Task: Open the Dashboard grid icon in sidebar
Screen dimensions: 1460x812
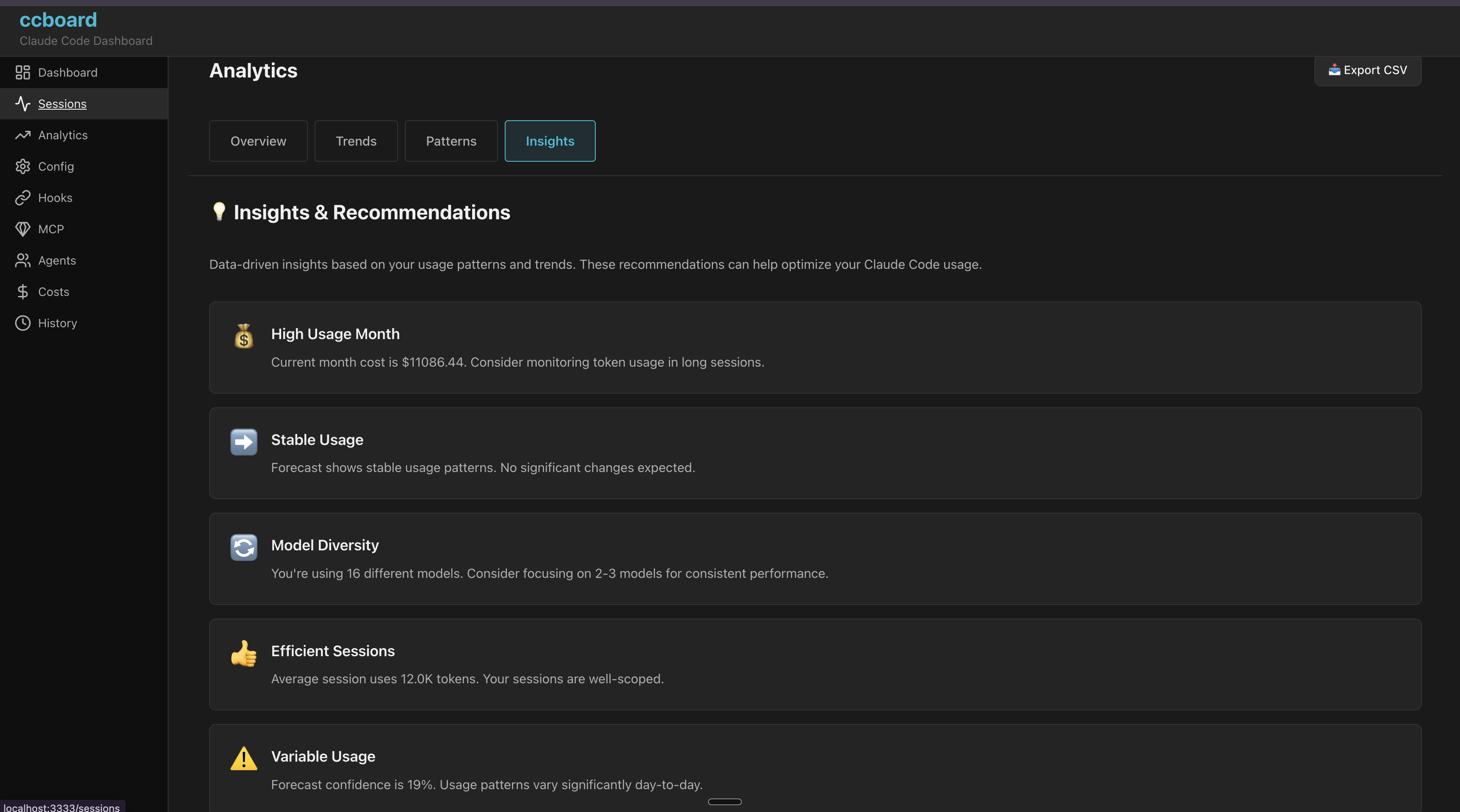Action: tap(23, 72)
